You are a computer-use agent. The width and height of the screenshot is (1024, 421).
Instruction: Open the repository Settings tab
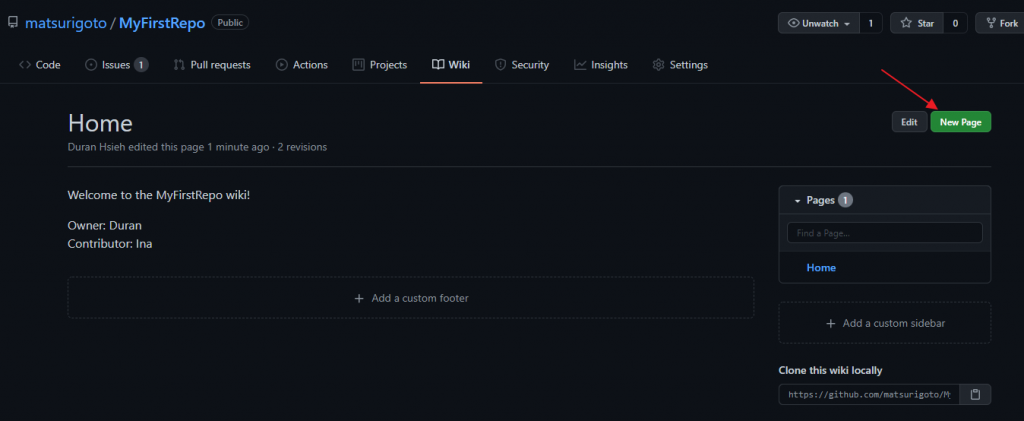tap(680, 65)
